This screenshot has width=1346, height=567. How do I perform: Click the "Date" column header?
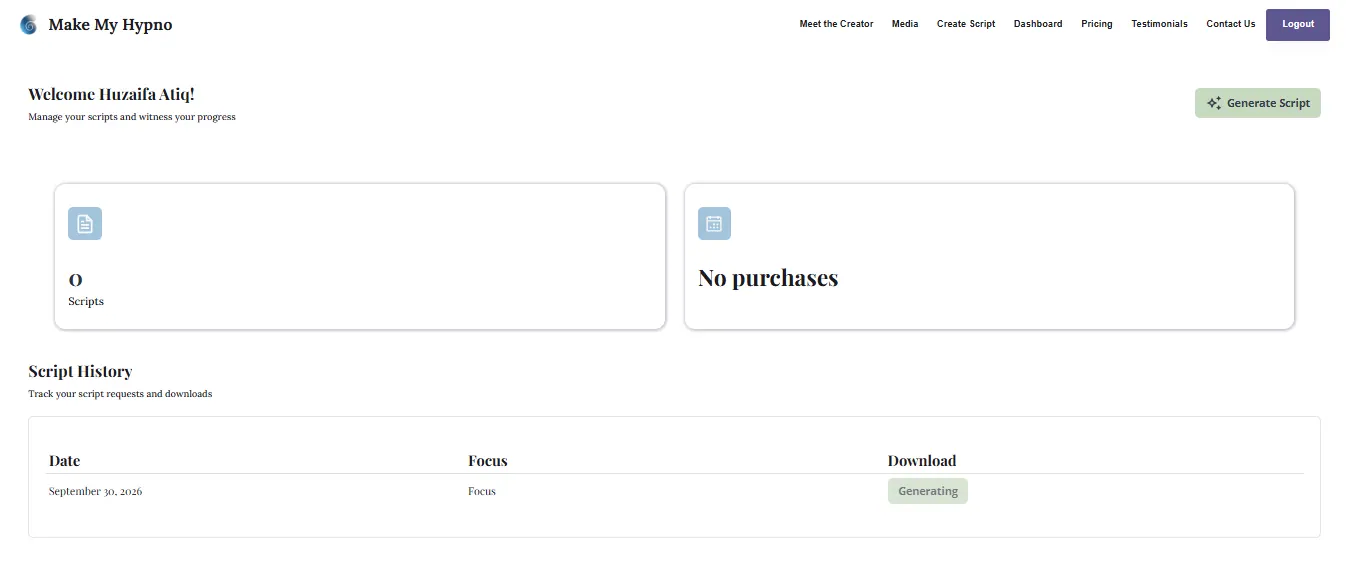64,461
